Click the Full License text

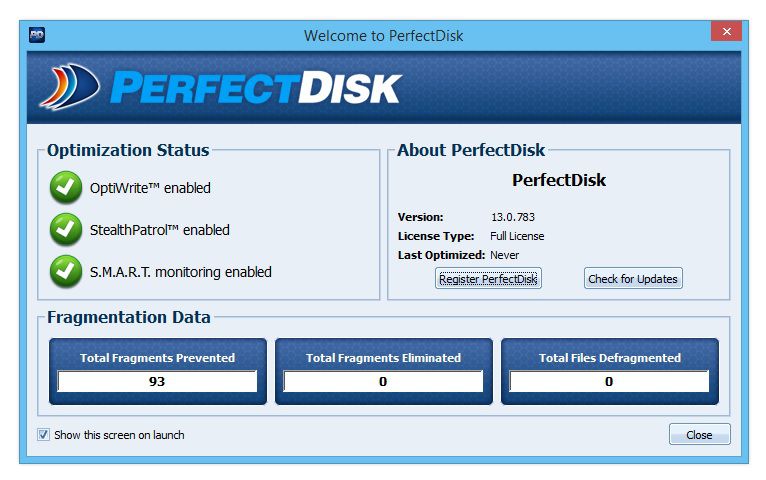[x=517, y=236]
